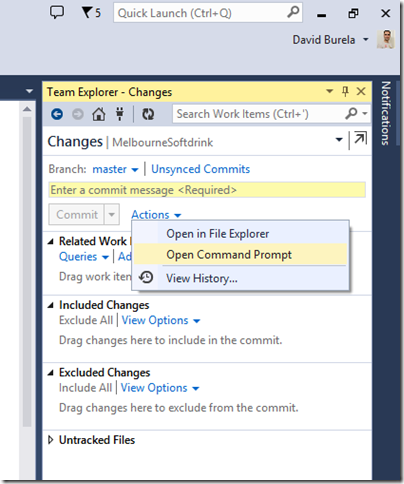Refresh the Team Explorer panel

148,114
